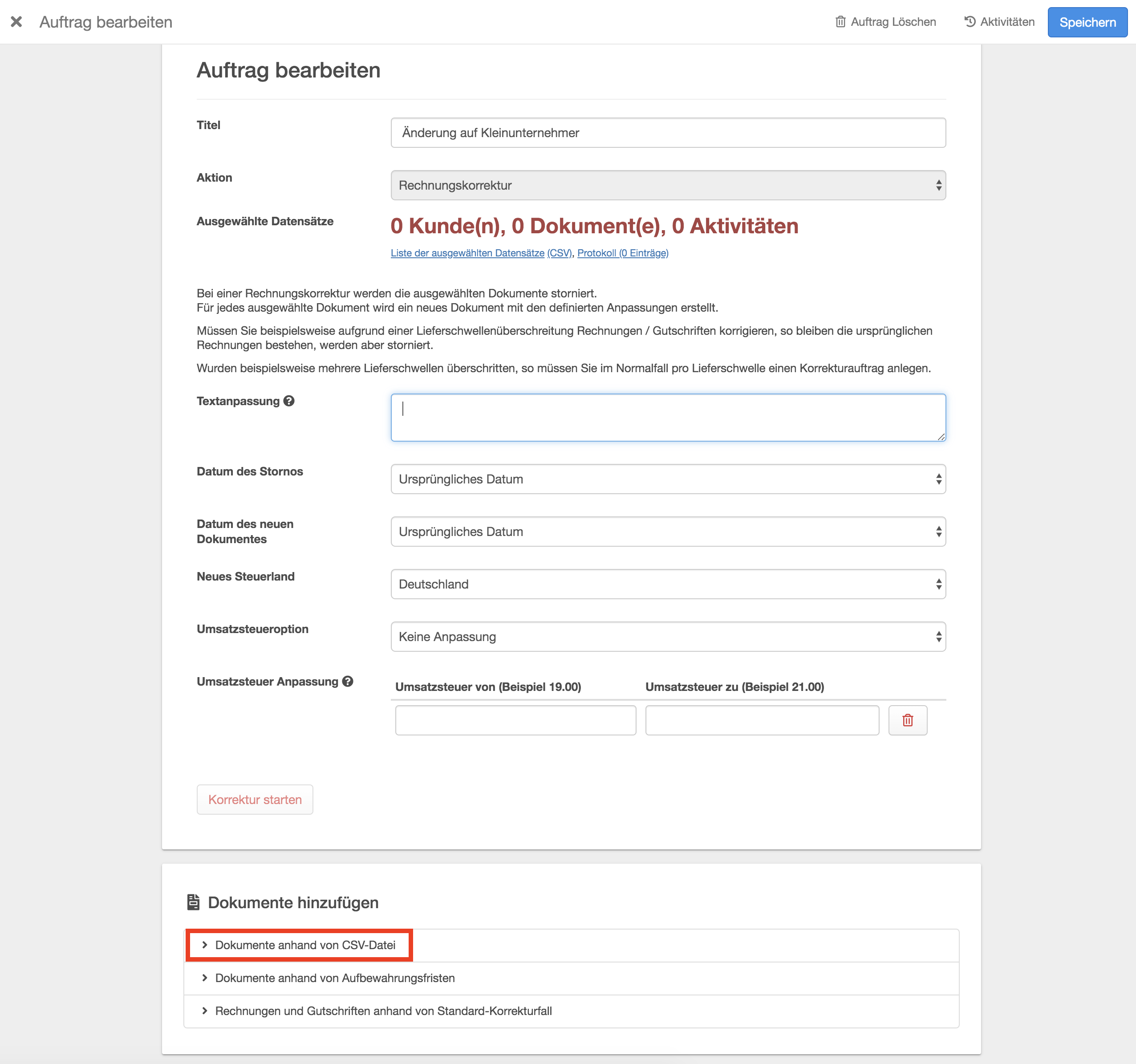Open the Aktion dropdown showing Rechnungskorrektur

click(668, 185)
